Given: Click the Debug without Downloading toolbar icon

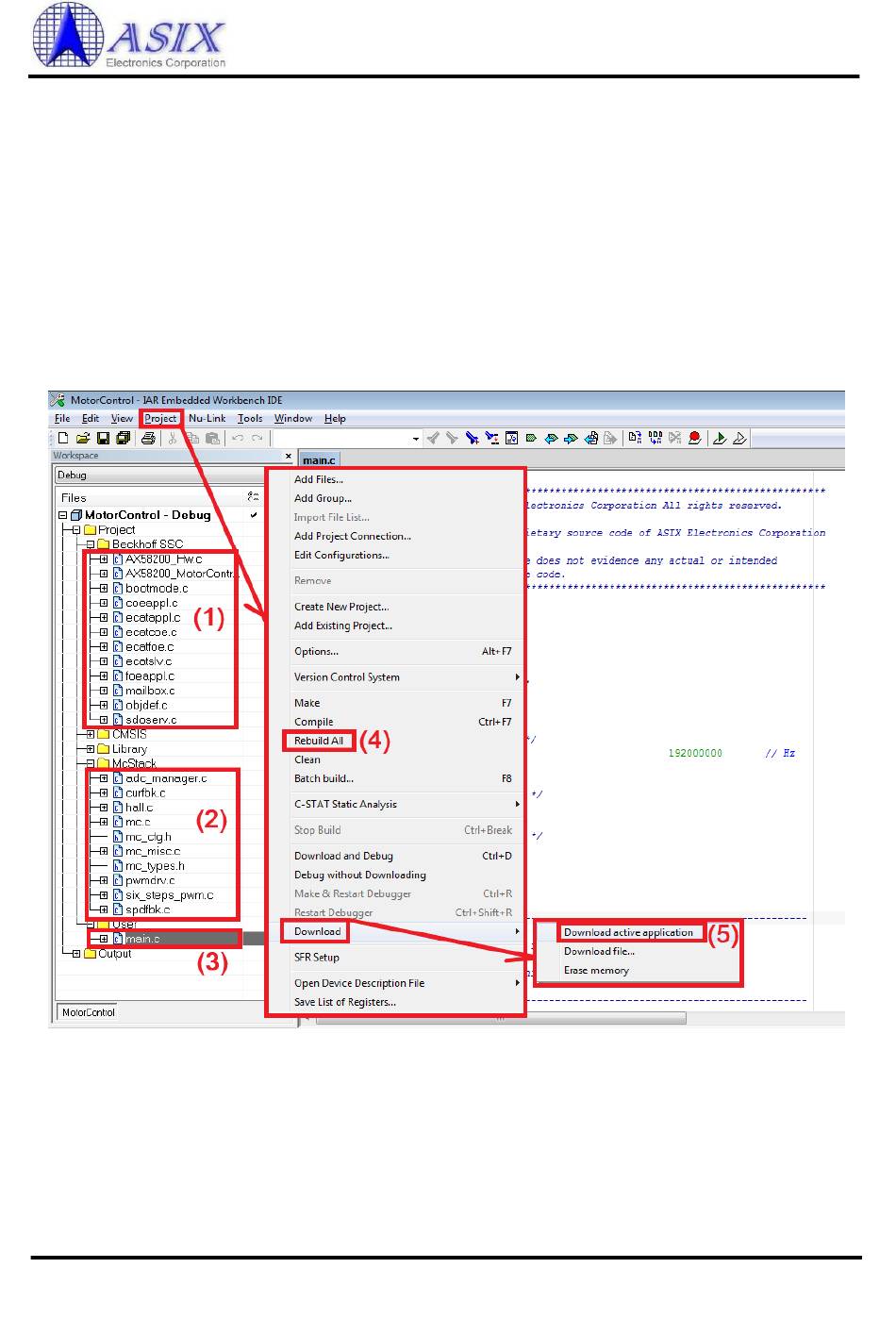Looking at the screenshot, I should tap(739, 438).
